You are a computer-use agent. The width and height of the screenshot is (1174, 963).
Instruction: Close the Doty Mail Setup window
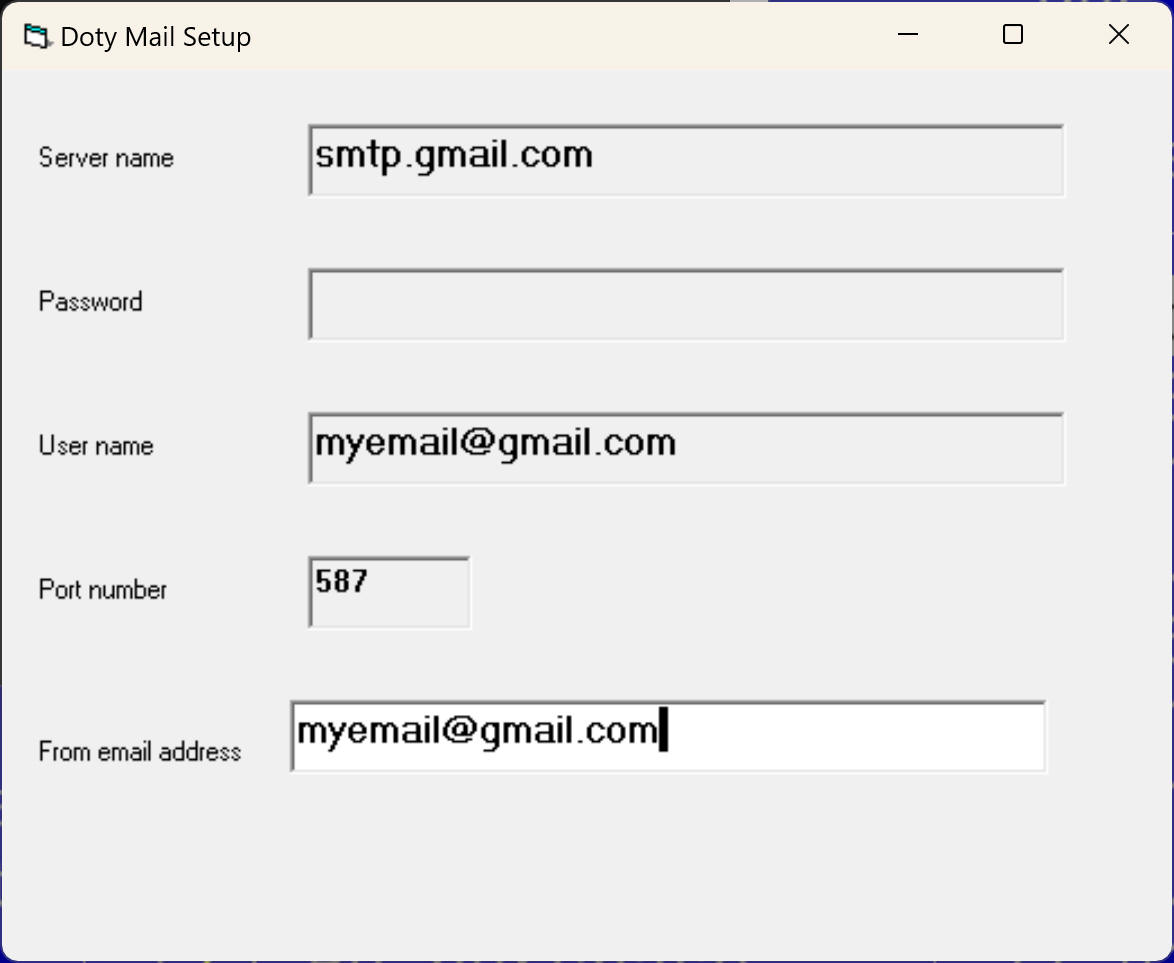(x=1119, y=34)
